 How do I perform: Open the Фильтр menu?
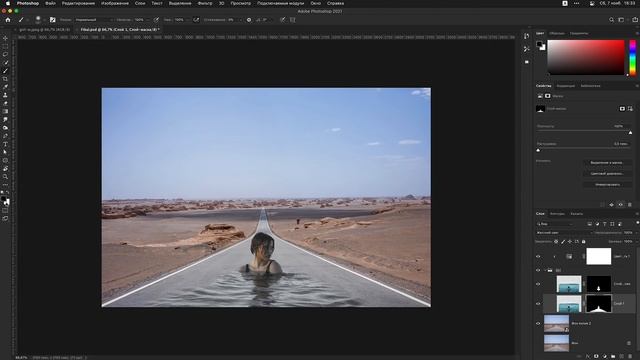click(204, 3)
